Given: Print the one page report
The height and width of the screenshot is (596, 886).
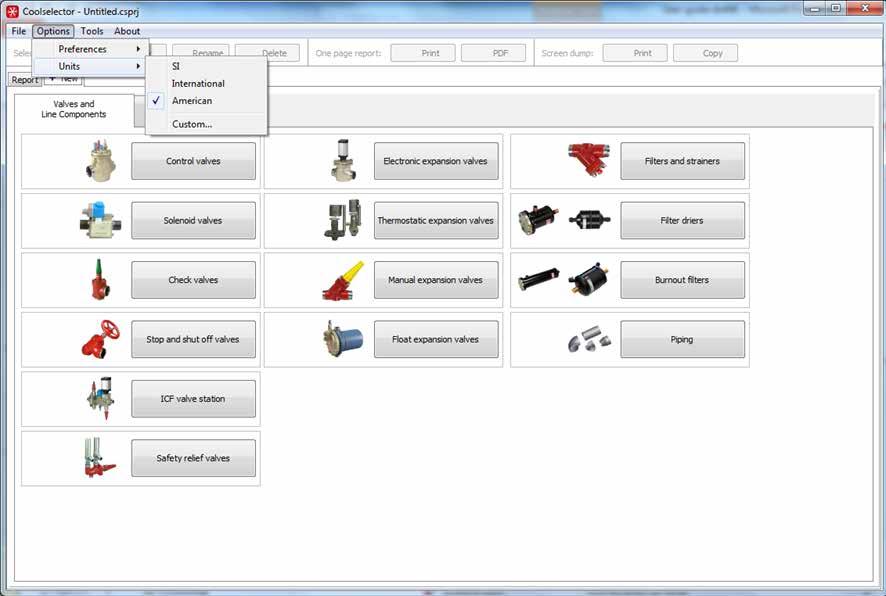Looking at the screenshot, I should 423,53.
